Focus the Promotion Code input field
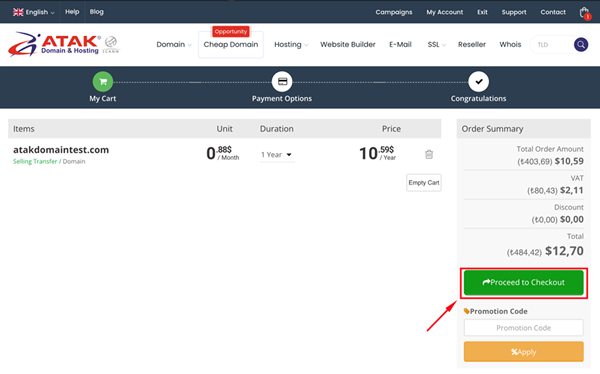This screenshot has height=374, width=600. tap(523, 328)
